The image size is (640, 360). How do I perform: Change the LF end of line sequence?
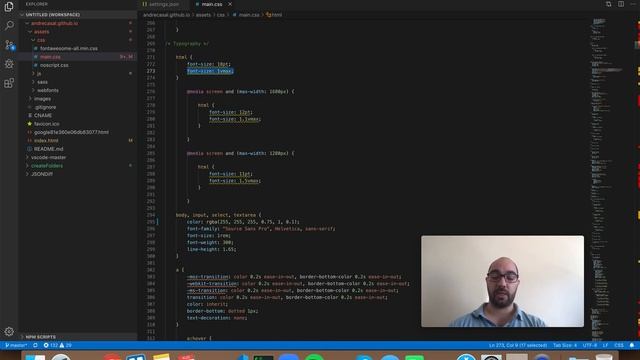click(605, 345)
